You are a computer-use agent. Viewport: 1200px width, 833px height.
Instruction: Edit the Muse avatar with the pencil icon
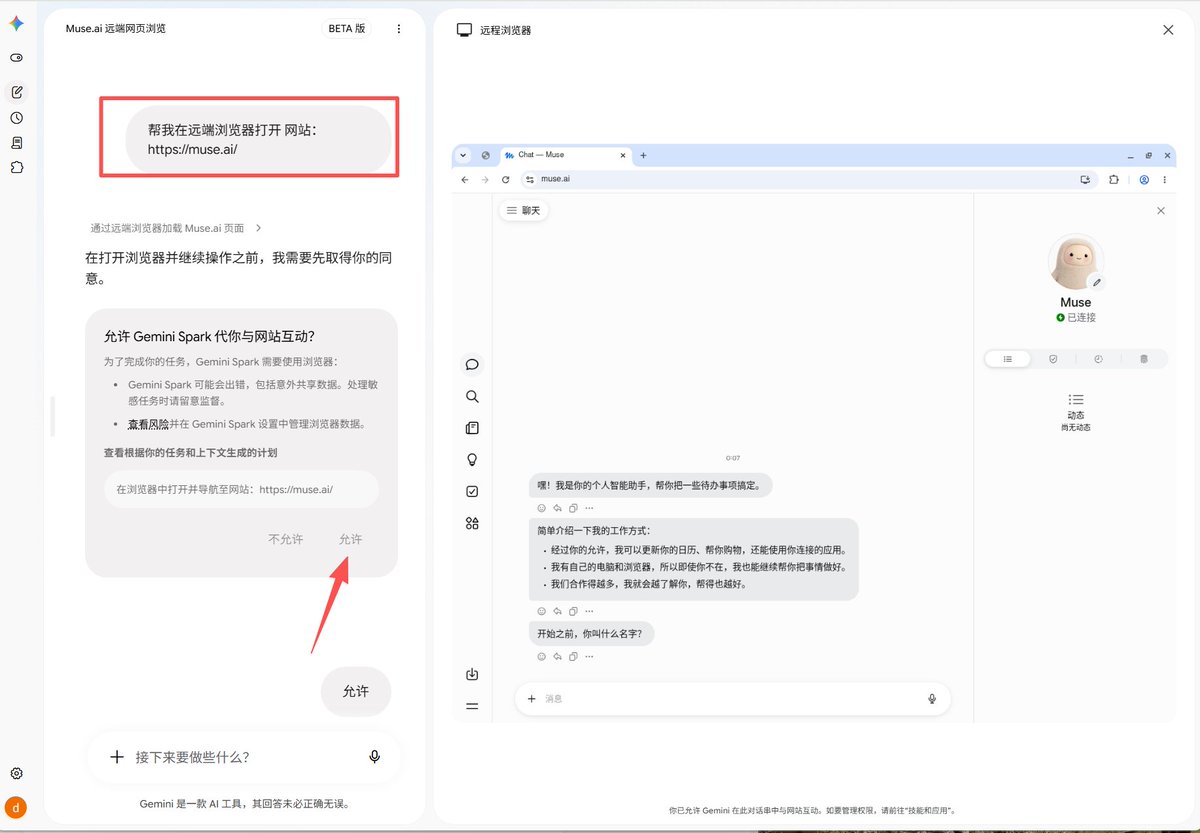(1095, 283)
